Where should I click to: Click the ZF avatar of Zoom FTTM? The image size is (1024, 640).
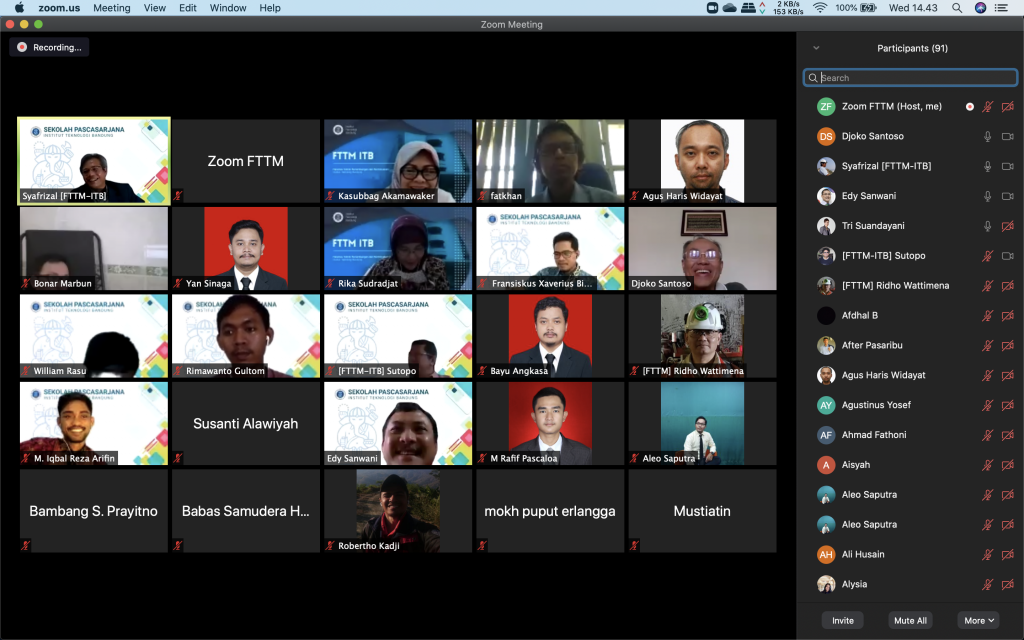(x=826, y=106)
